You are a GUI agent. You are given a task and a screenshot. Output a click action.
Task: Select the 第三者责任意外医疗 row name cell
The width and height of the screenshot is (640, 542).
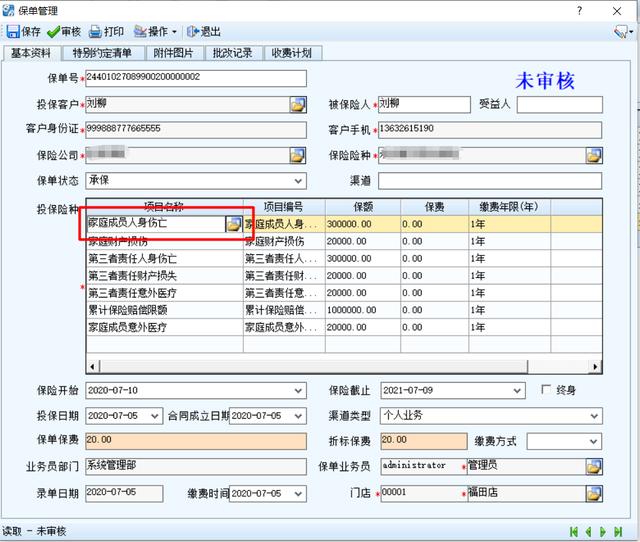point(165,293)
